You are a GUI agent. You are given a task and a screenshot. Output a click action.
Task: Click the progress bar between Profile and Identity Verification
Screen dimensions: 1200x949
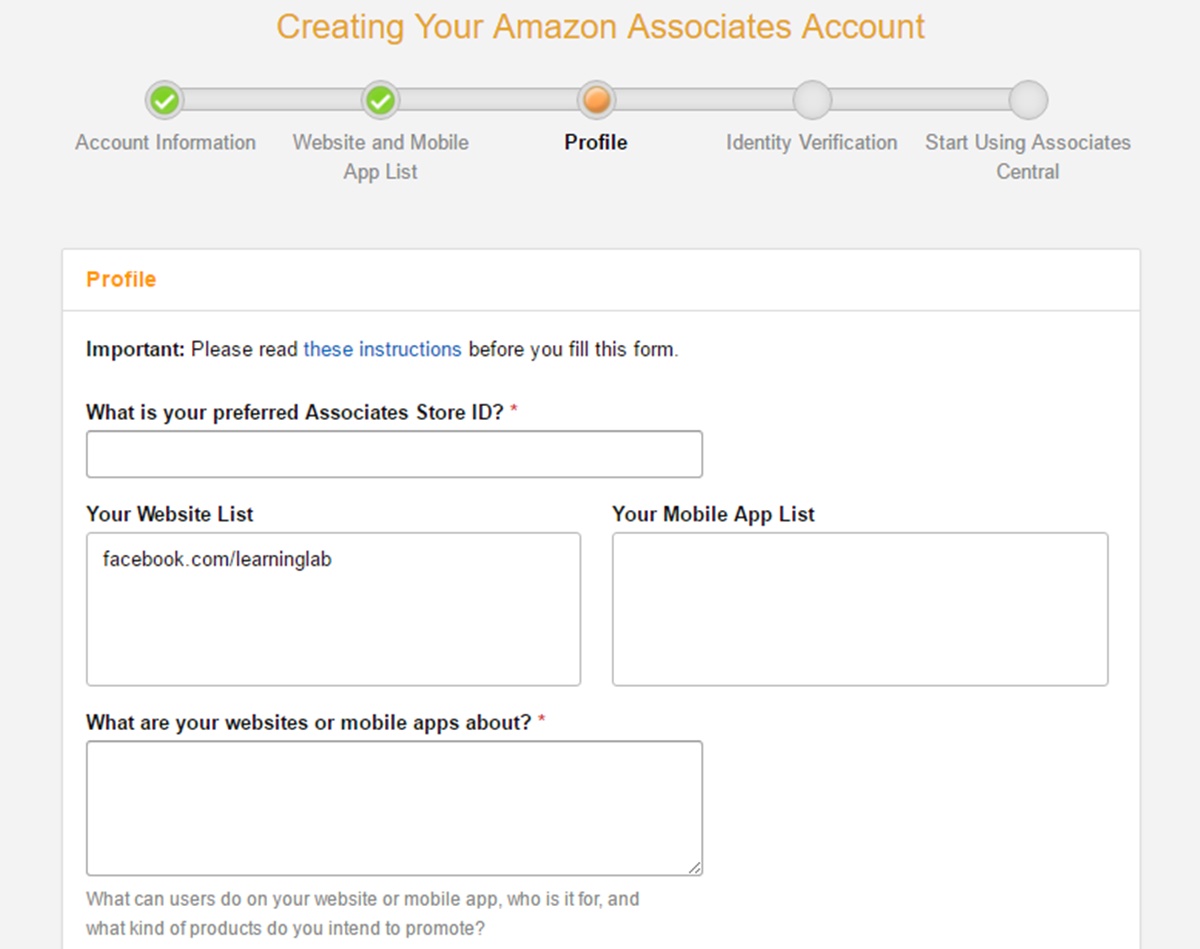click(704, 100)
